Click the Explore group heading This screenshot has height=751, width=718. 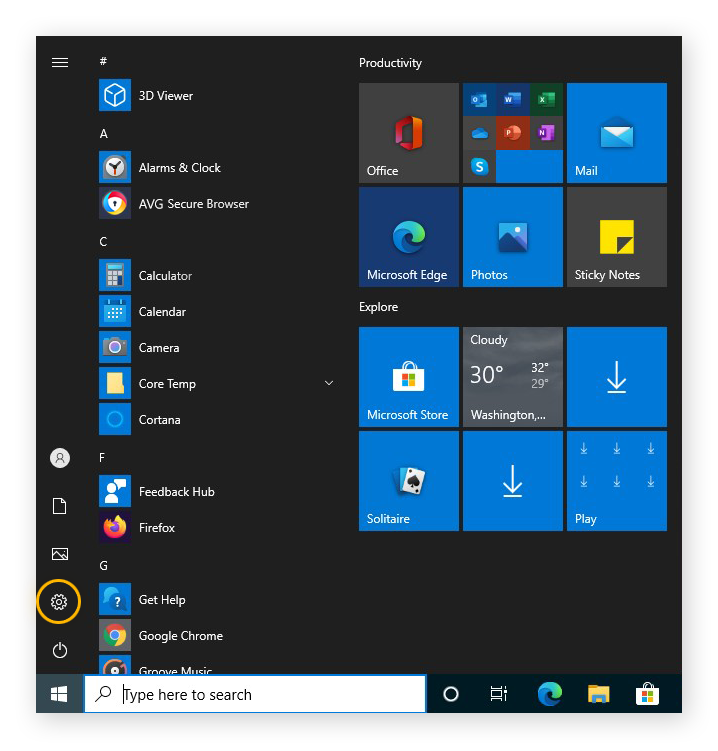[x=378, y=307]
